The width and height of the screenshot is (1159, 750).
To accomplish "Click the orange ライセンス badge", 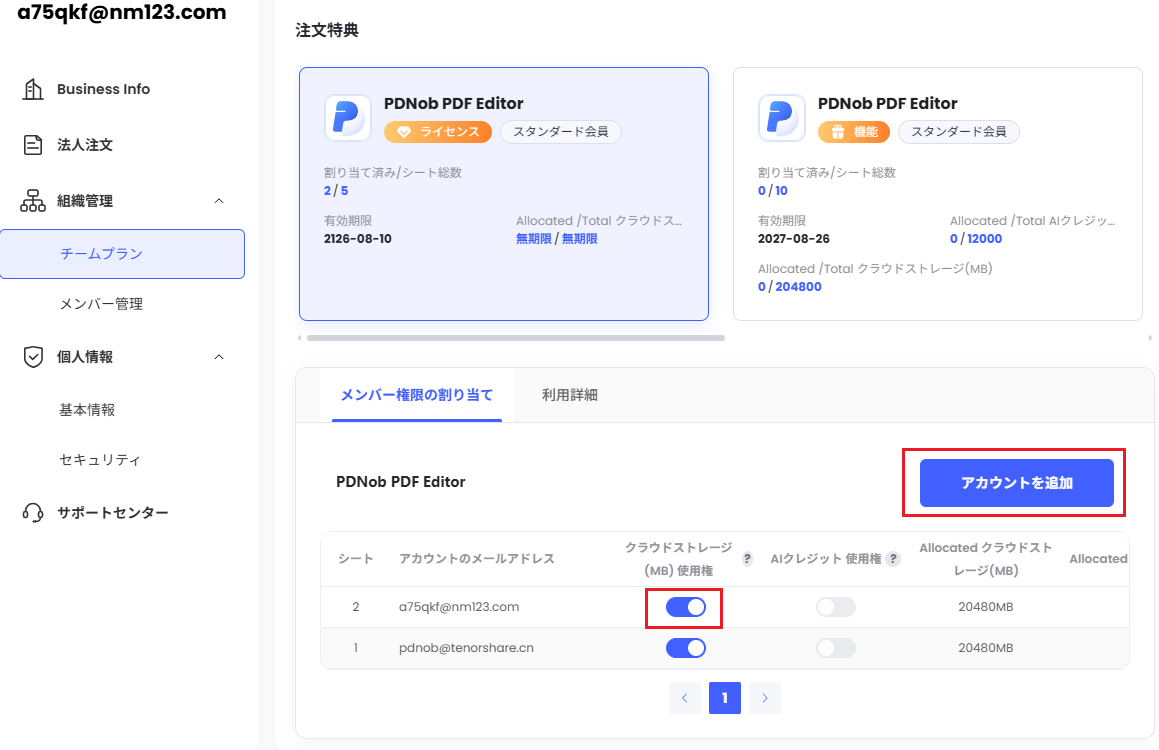I will coord(438,132).
